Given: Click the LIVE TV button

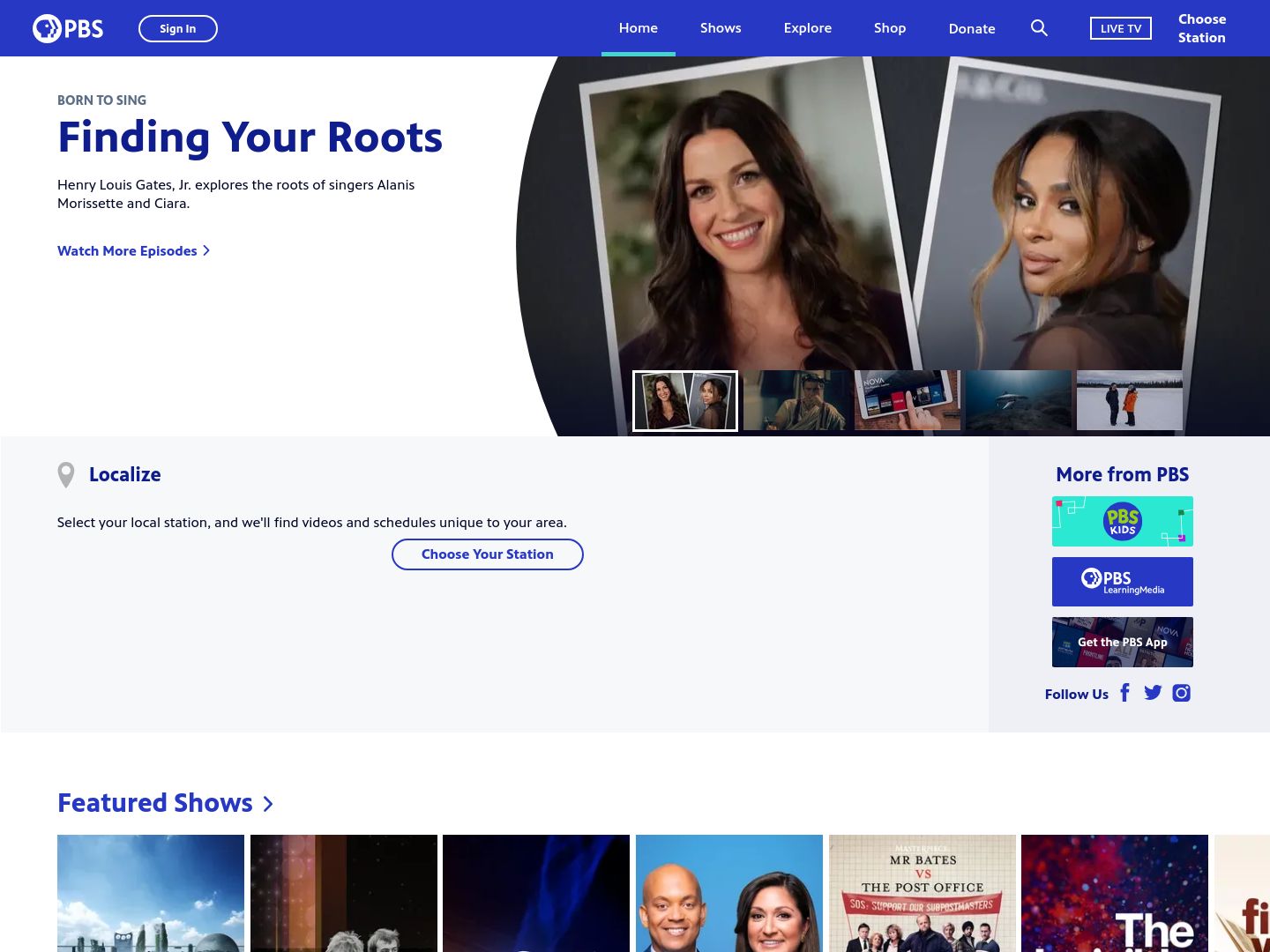Looking at the screenshot, I should pyautogui.click(x=1120, y=28).
